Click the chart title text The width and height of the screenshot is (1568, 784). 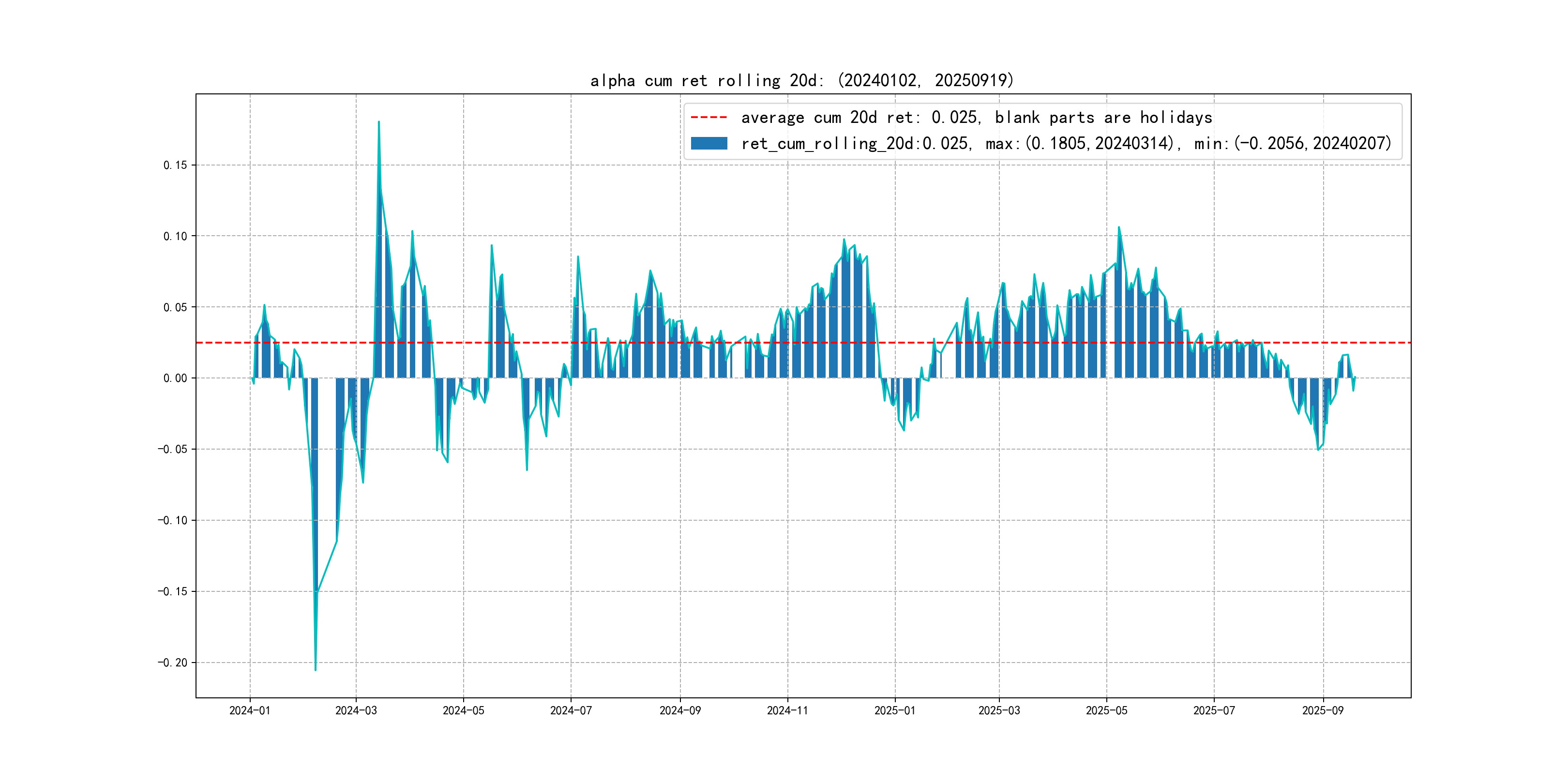[x=801, y=80]
